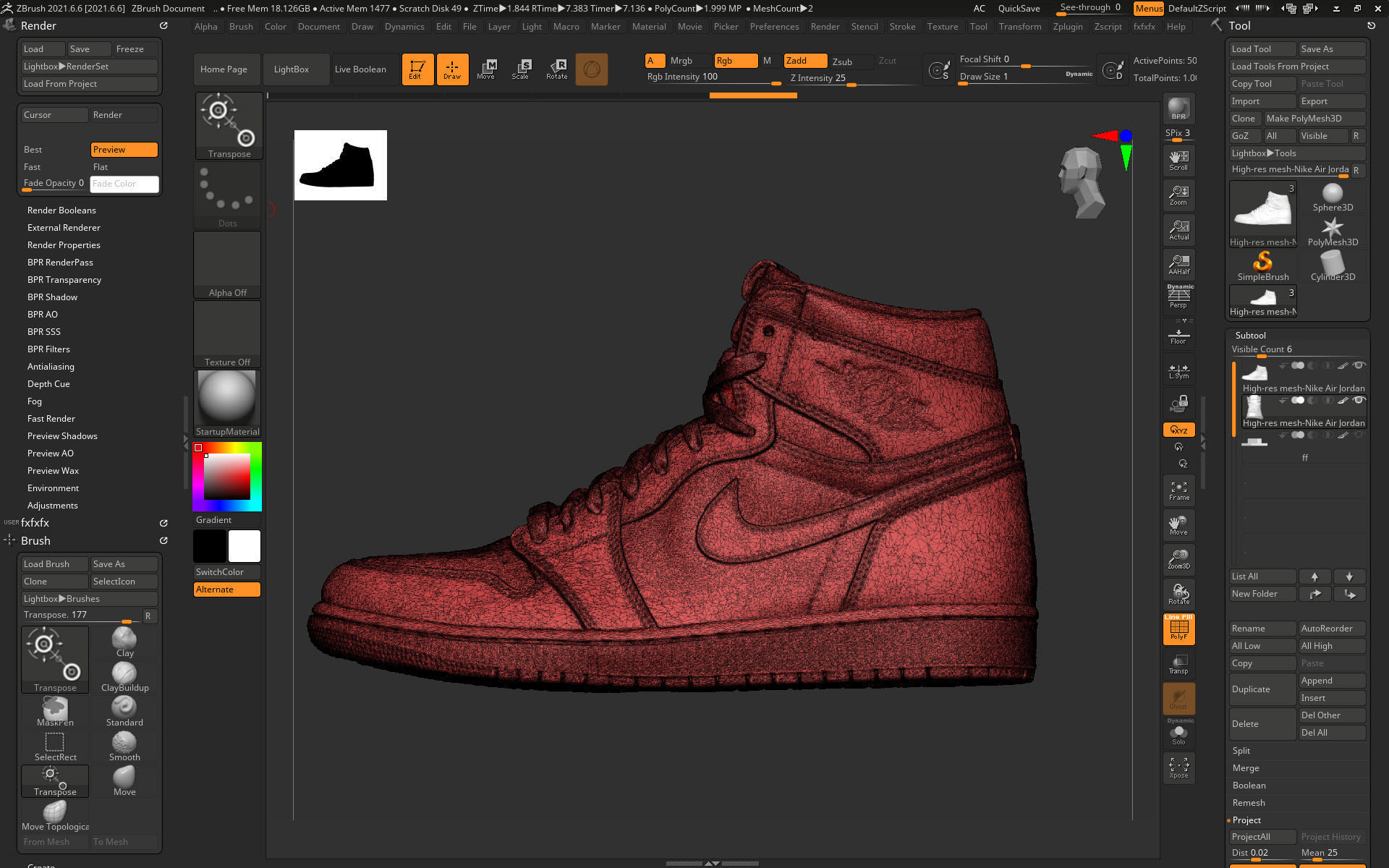Pick a color in the color picker square
Viewport: 1389px width, 868px height.
click(227, 477)
